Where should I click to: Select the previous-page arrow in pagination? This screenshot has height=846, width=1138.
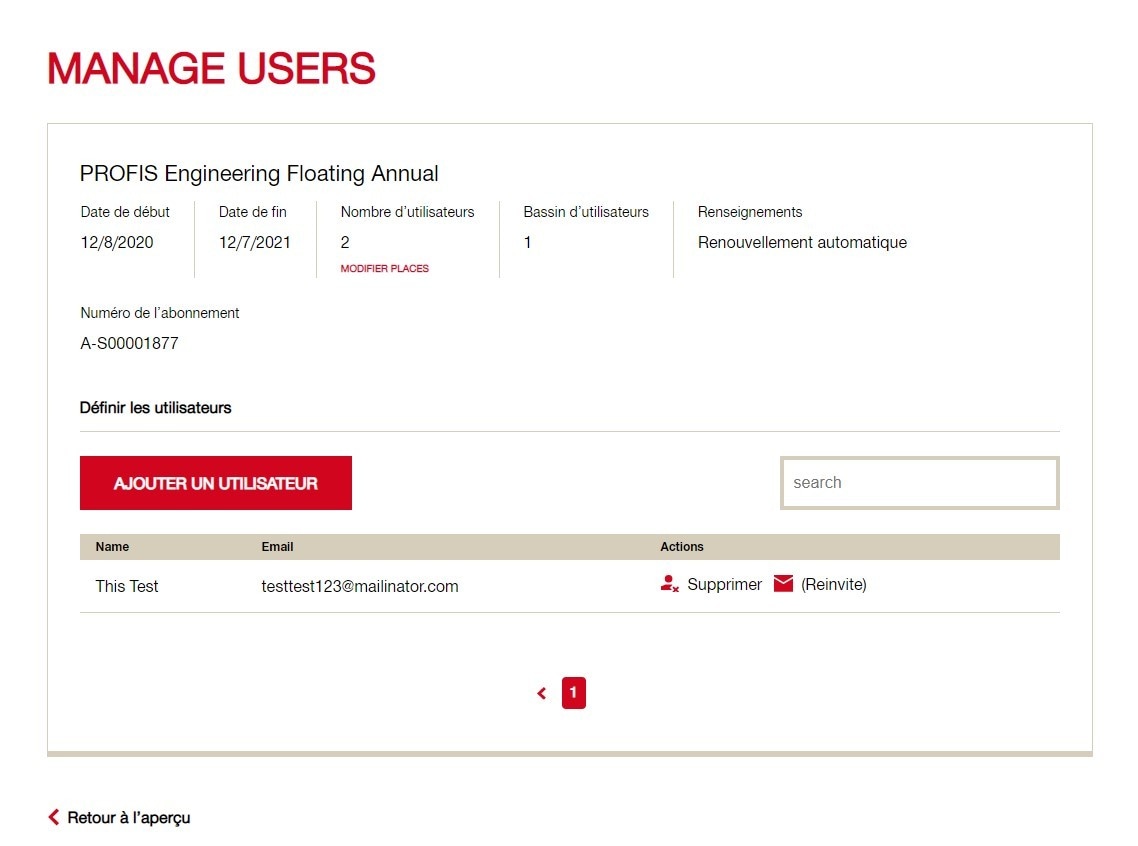(541, 692)
